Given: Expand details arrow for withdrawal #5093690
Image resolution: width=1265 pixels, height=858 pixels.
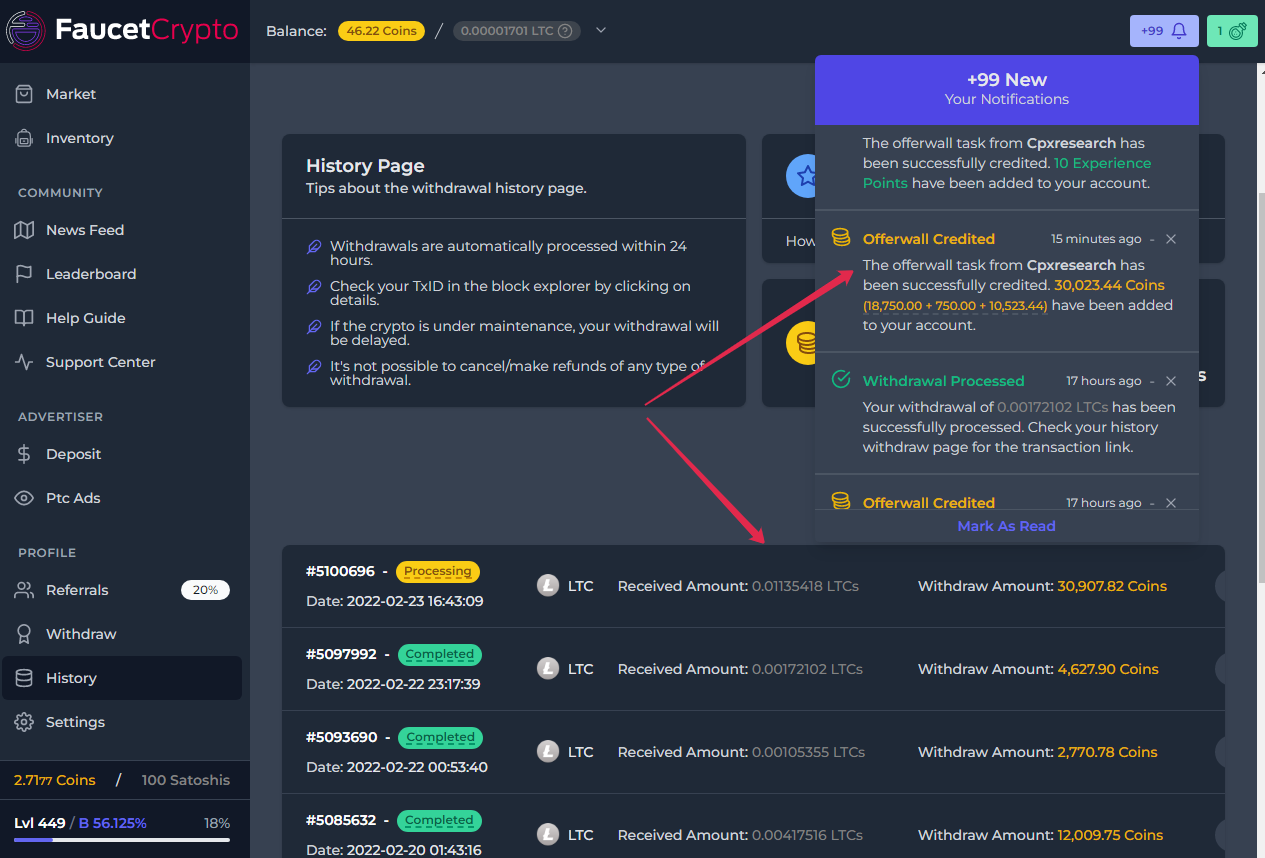Looking at the screenshot, I should coord(1220,752).
